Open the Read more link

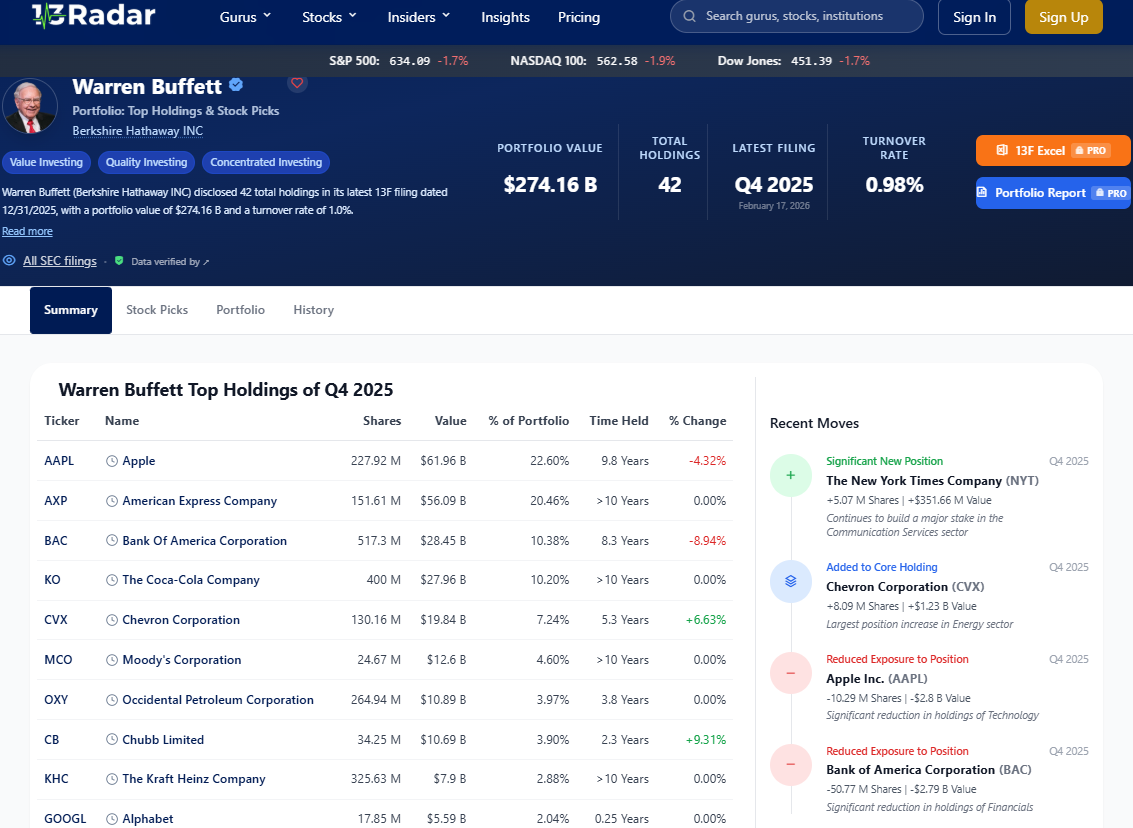coord(27,231)
